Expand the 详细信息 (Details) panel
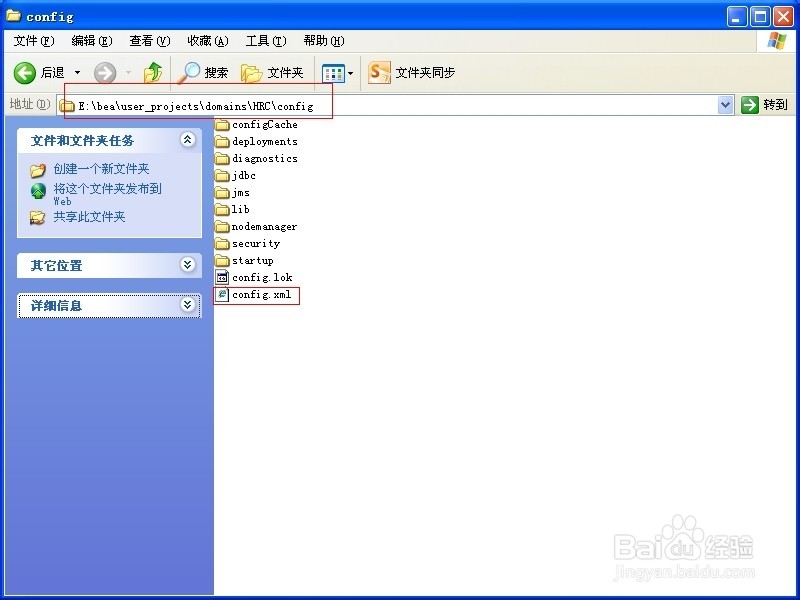This screenshot has width=800, height=600. click(x=190, y=306)
